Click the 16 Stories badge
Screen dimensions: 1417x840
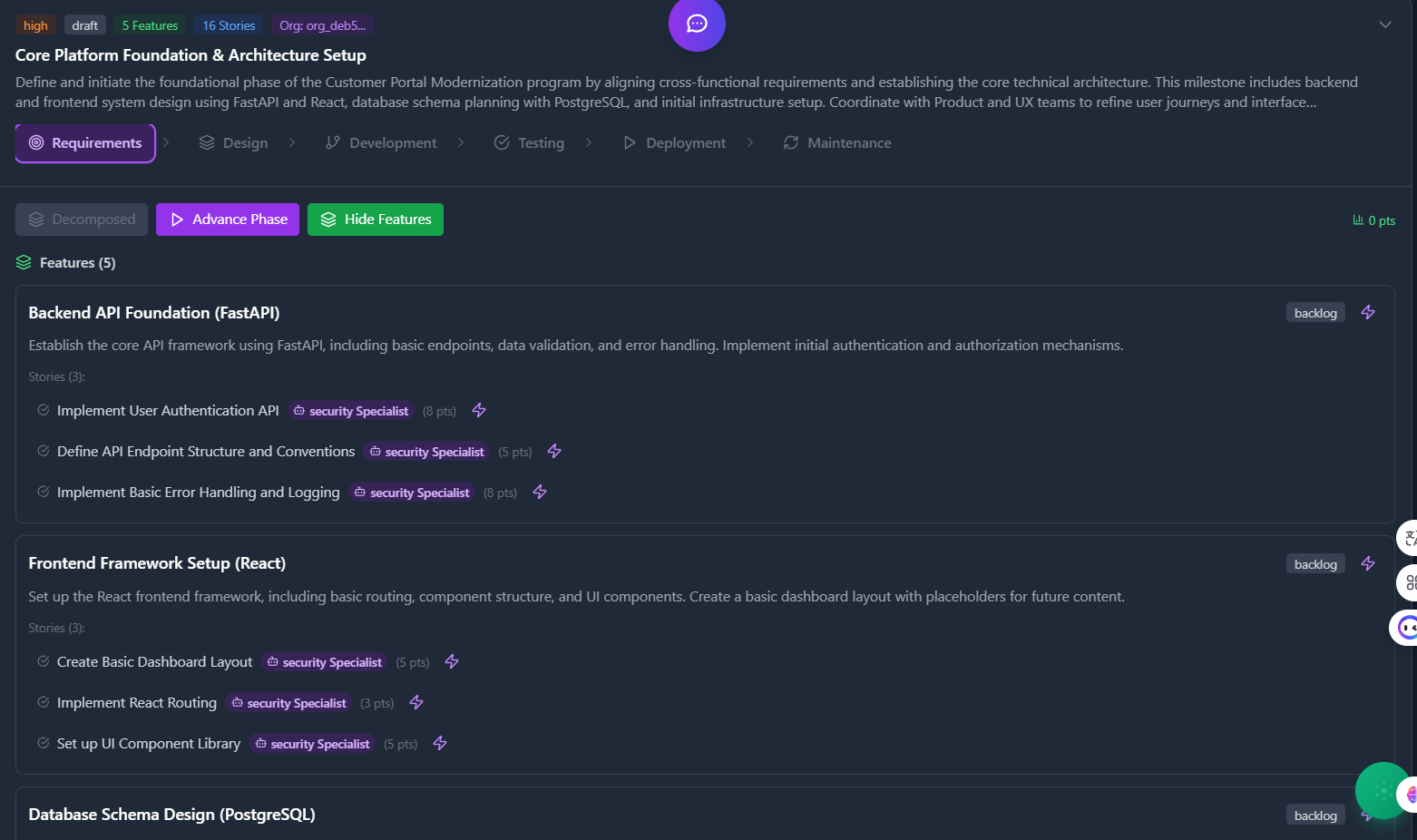(x=229, y=25)
